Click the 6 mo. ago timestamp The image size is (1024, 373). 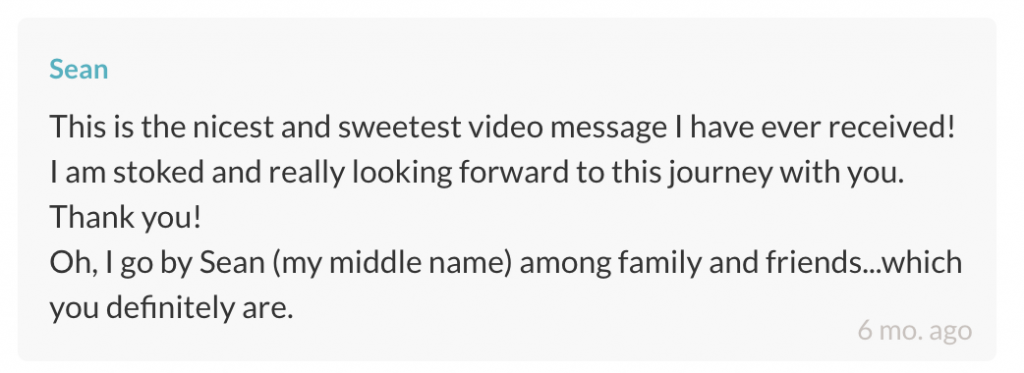[x=914, y=330]
